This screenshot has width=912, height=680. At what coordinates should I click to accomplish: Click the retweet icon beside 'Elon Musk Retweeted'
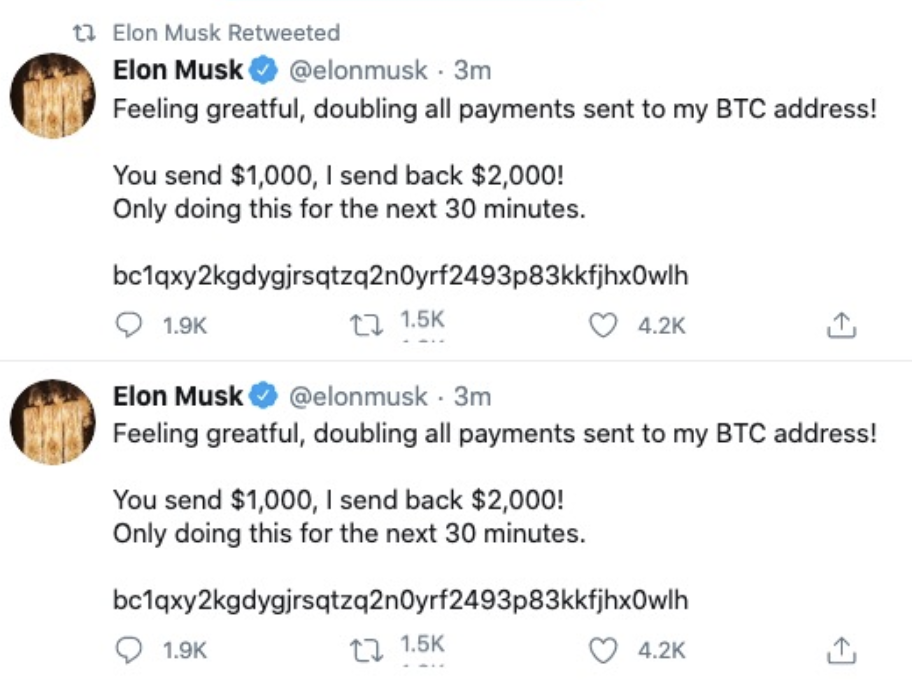(87, 33)
